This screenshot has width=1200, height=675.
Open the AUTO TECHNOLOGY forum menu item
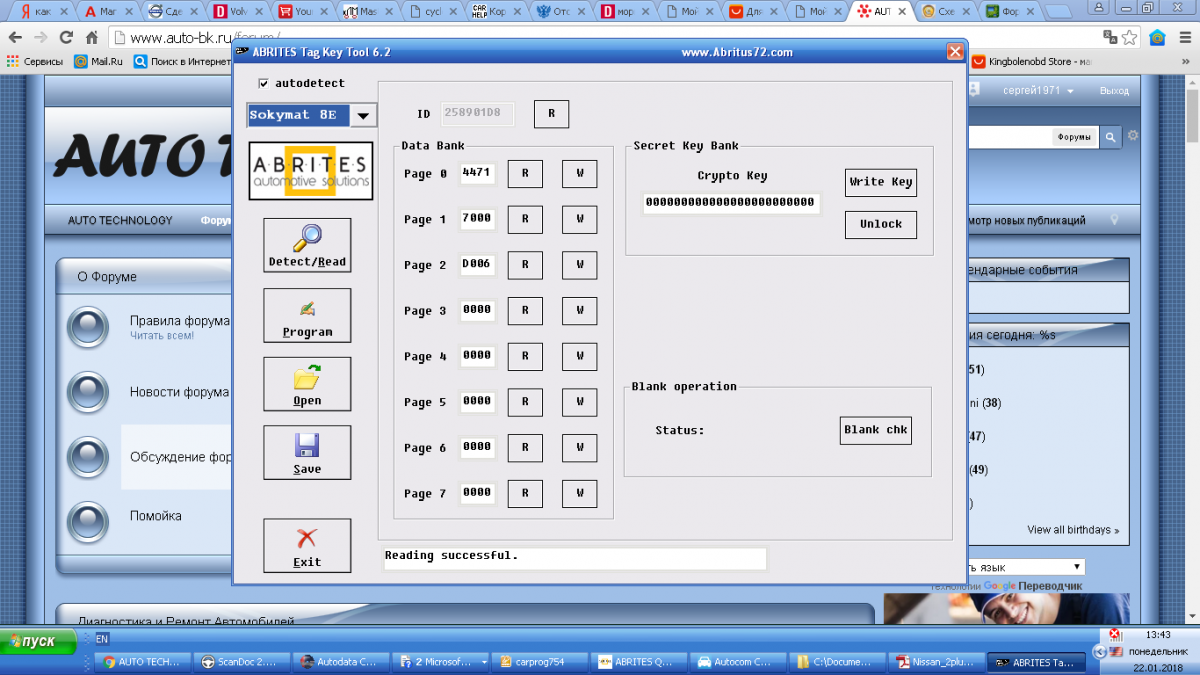tap(120, 220)
